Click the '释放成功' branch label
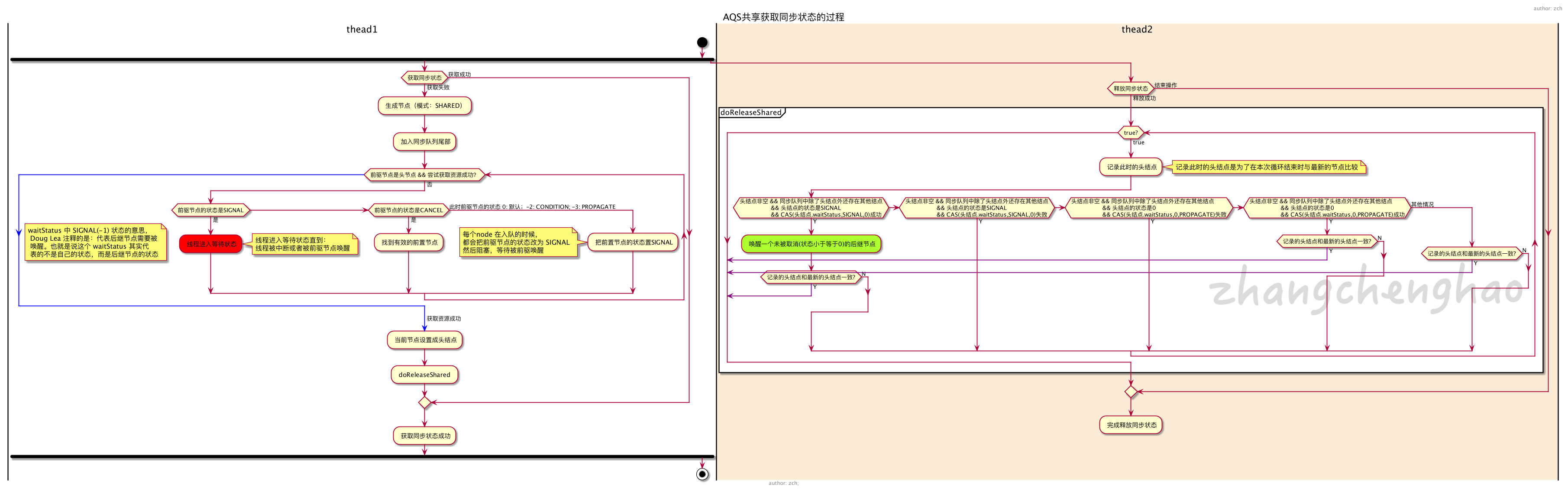Image resolution: width=1568 pixels, height=491 pixels. pyautogui.click(x=1144, y=98)
